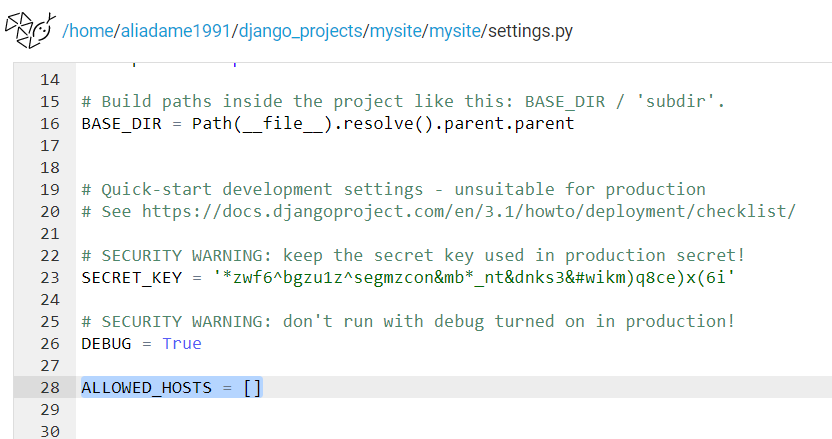Image resolution: width=832 pixels, height=439 pixels.
Task: Place cursor inside ALLOWED_HOSTS brackets
Action: [253, 388]
